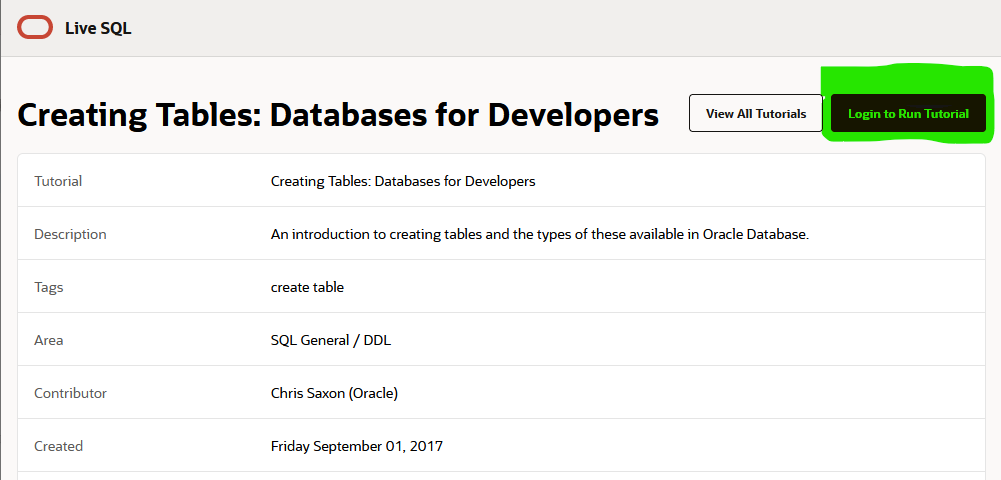Image resolution: width=1001 pixels, height=480 pixels.
Task: Click the Created row label
Action: pos(58,446)
